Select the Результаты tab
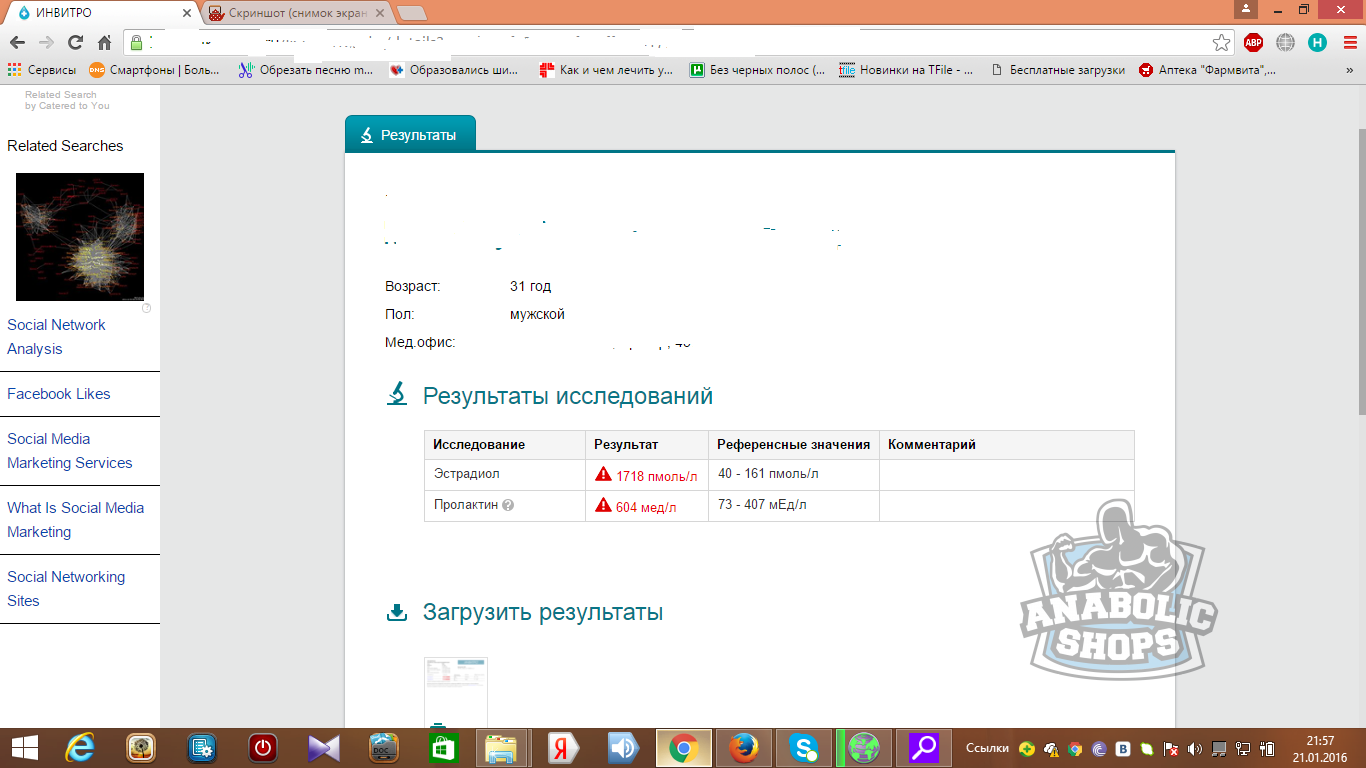This screenshot has height=768, width=1366. 410,134
